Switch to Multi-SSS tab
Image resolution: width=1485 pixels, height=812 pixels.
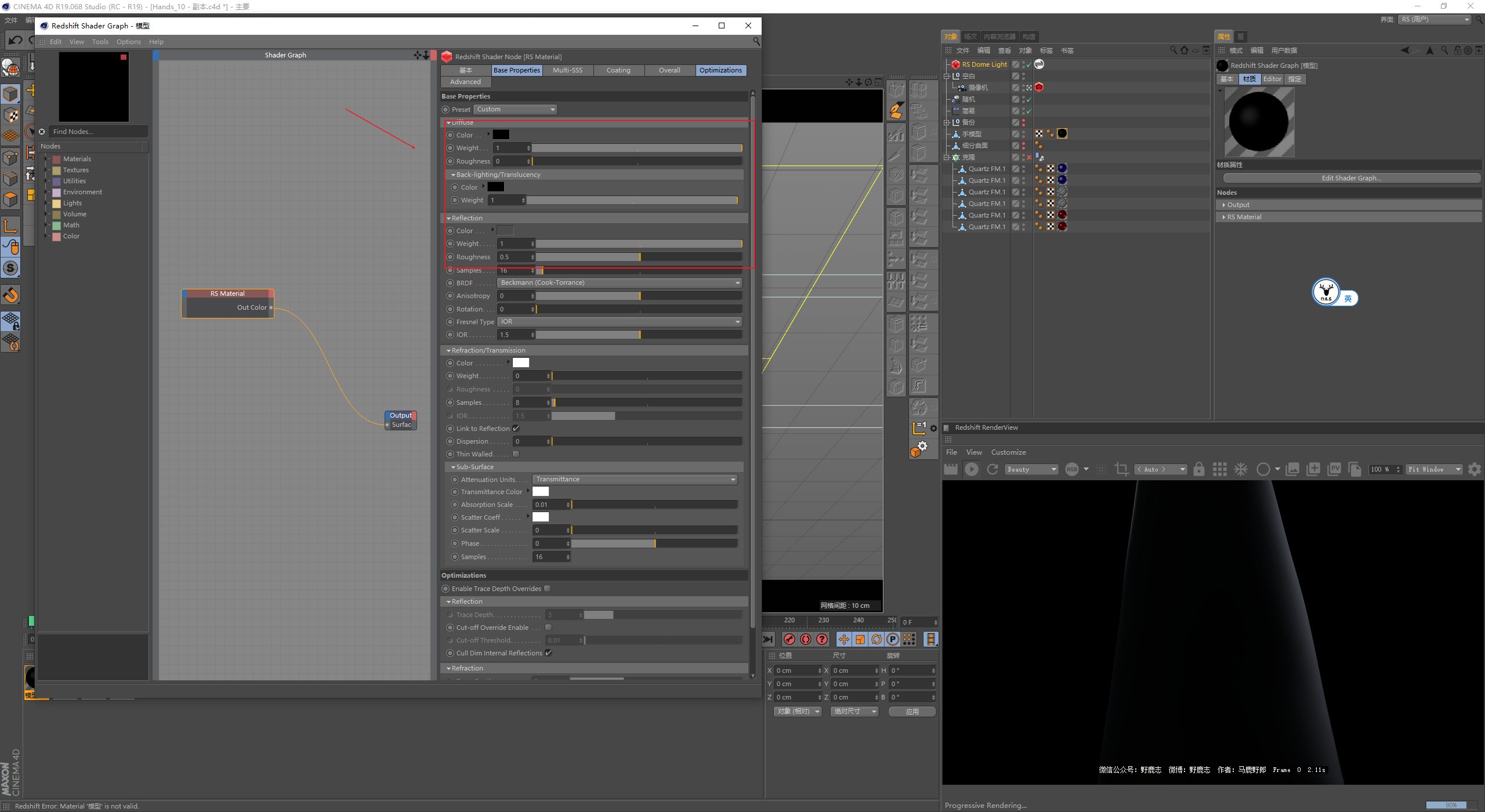pos(568,70)
